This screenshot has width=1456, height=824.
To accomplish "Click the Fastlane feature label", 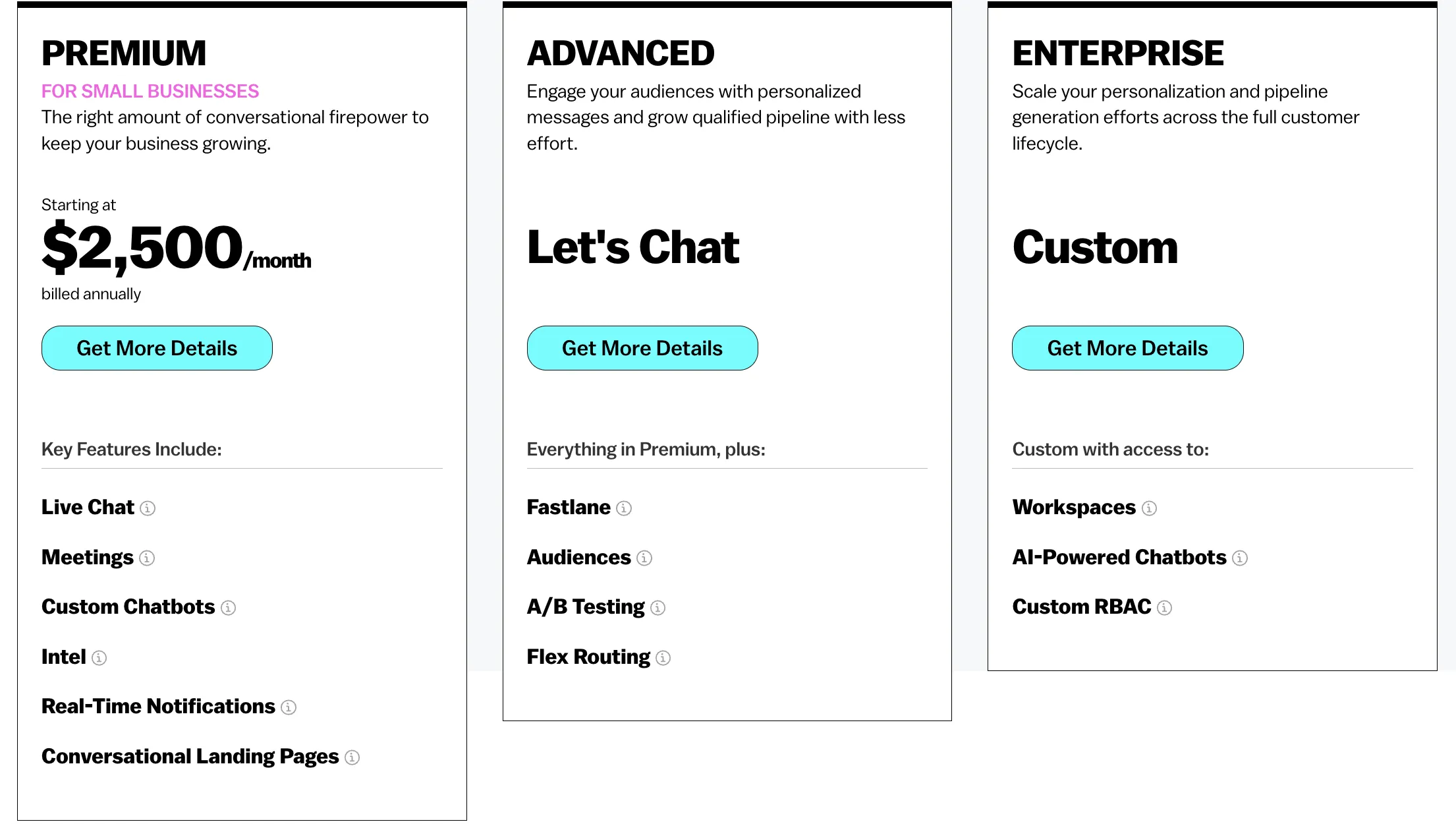I will [x=569, y=507].
